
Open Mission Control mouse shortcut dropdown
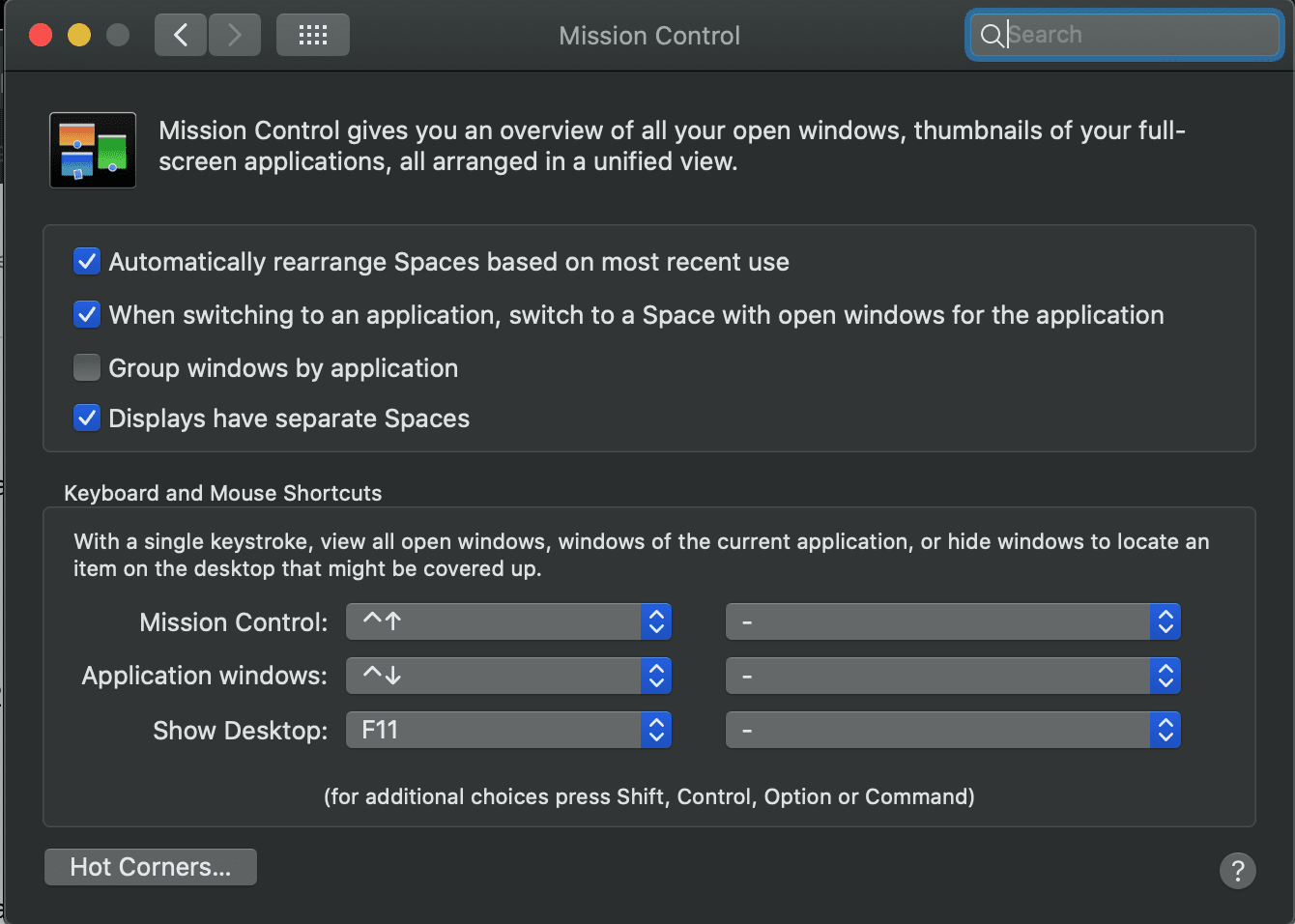(952, 622)
